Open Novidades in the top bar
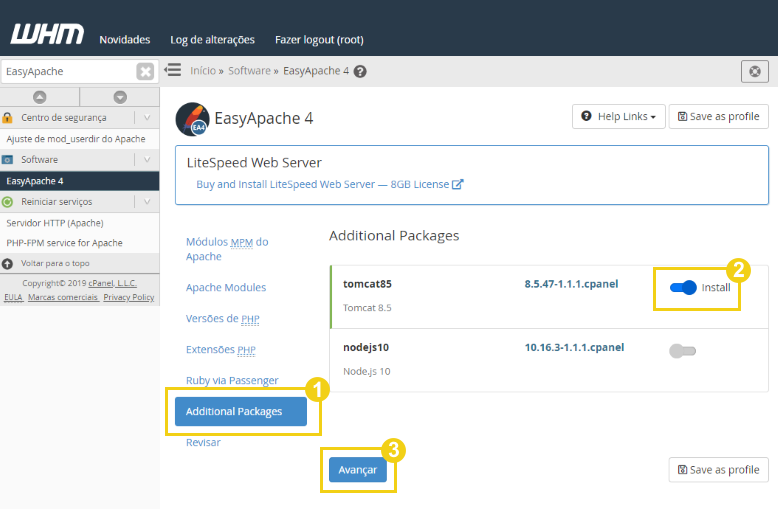 pos(125,40)
